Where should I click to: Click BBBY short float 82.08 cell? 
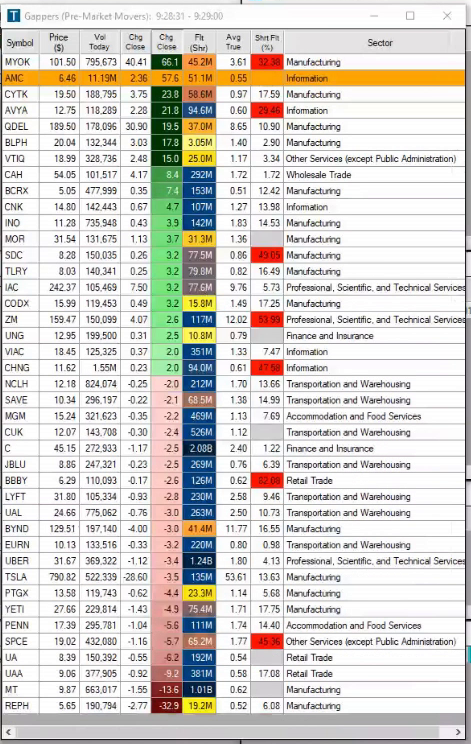tap(267, 481)
